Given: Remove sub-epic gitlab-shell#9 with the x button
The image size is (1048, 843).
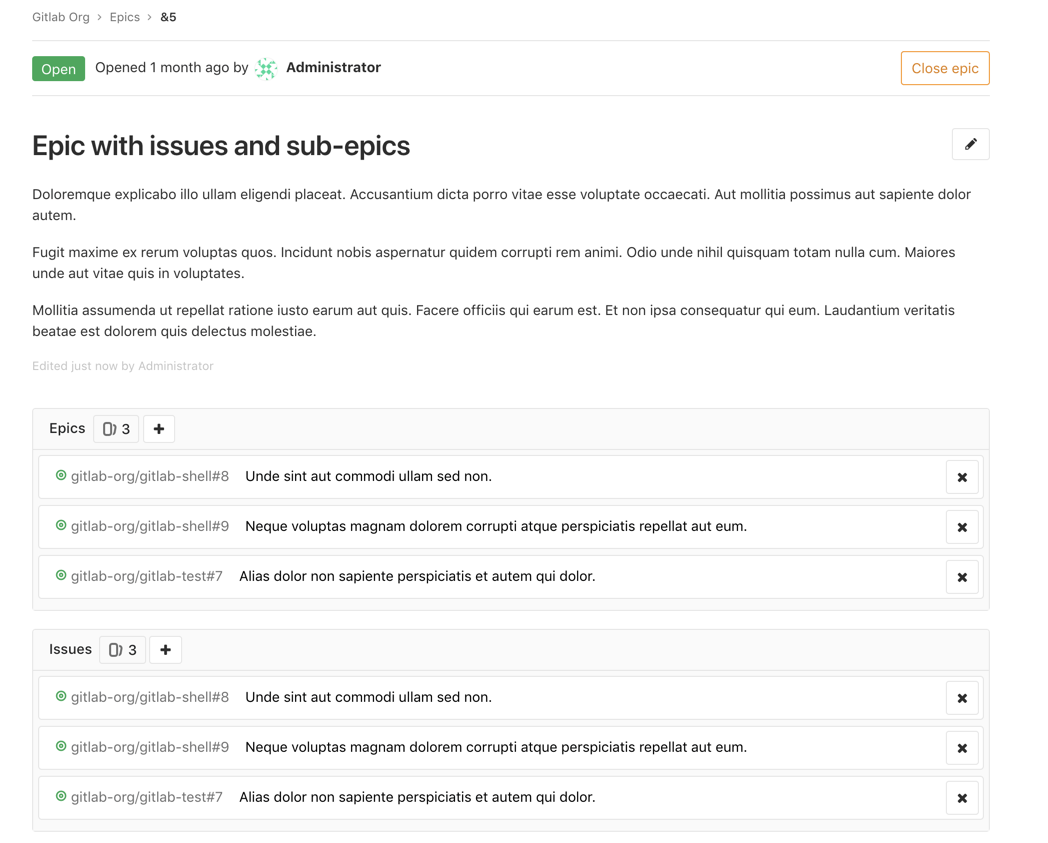Looking at the screenshot, I should pyautogui.click(x=962, y=526).
